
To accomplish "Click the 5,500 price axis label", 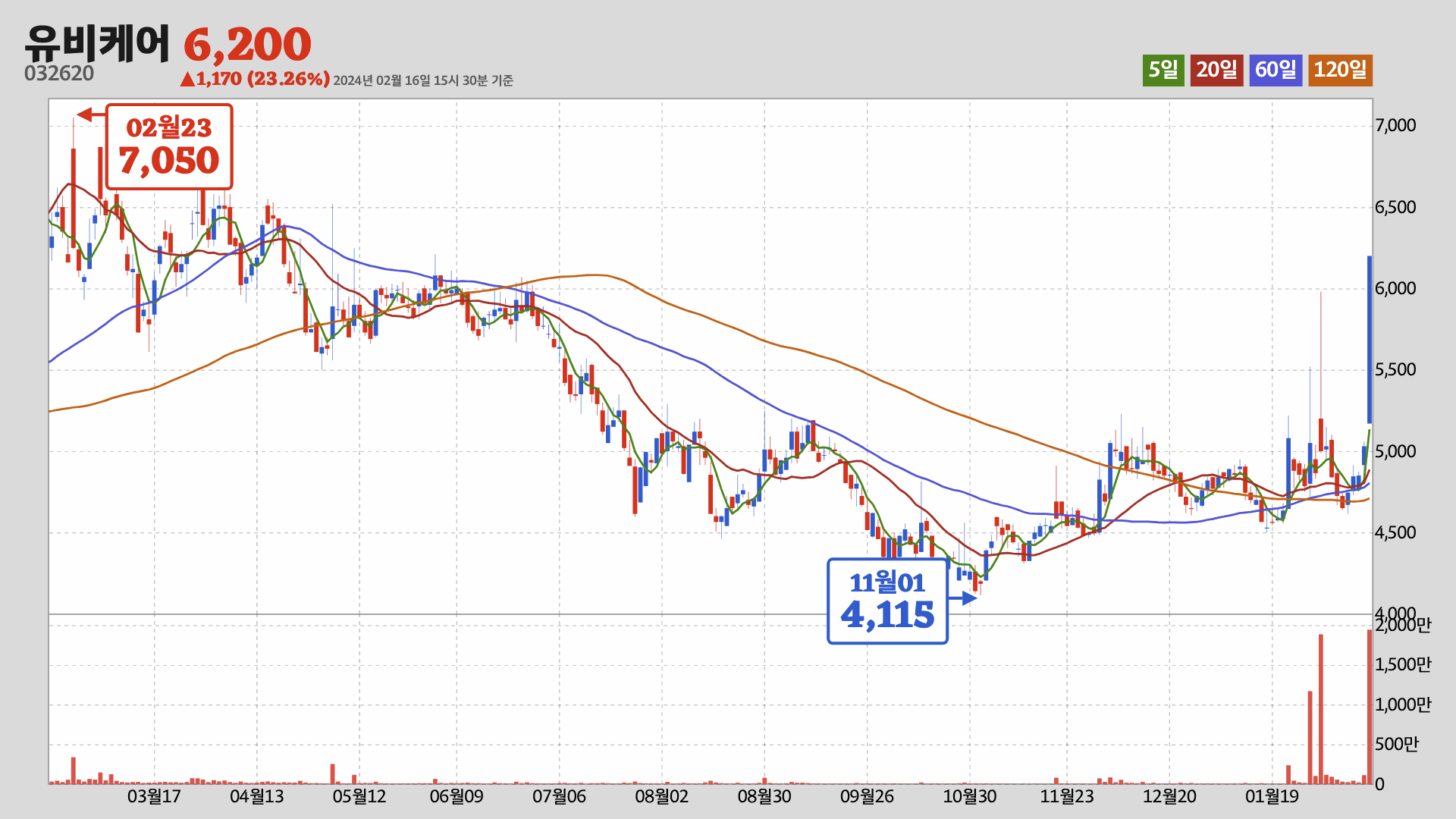I will pyautogui.click(x=1395, y=370).
